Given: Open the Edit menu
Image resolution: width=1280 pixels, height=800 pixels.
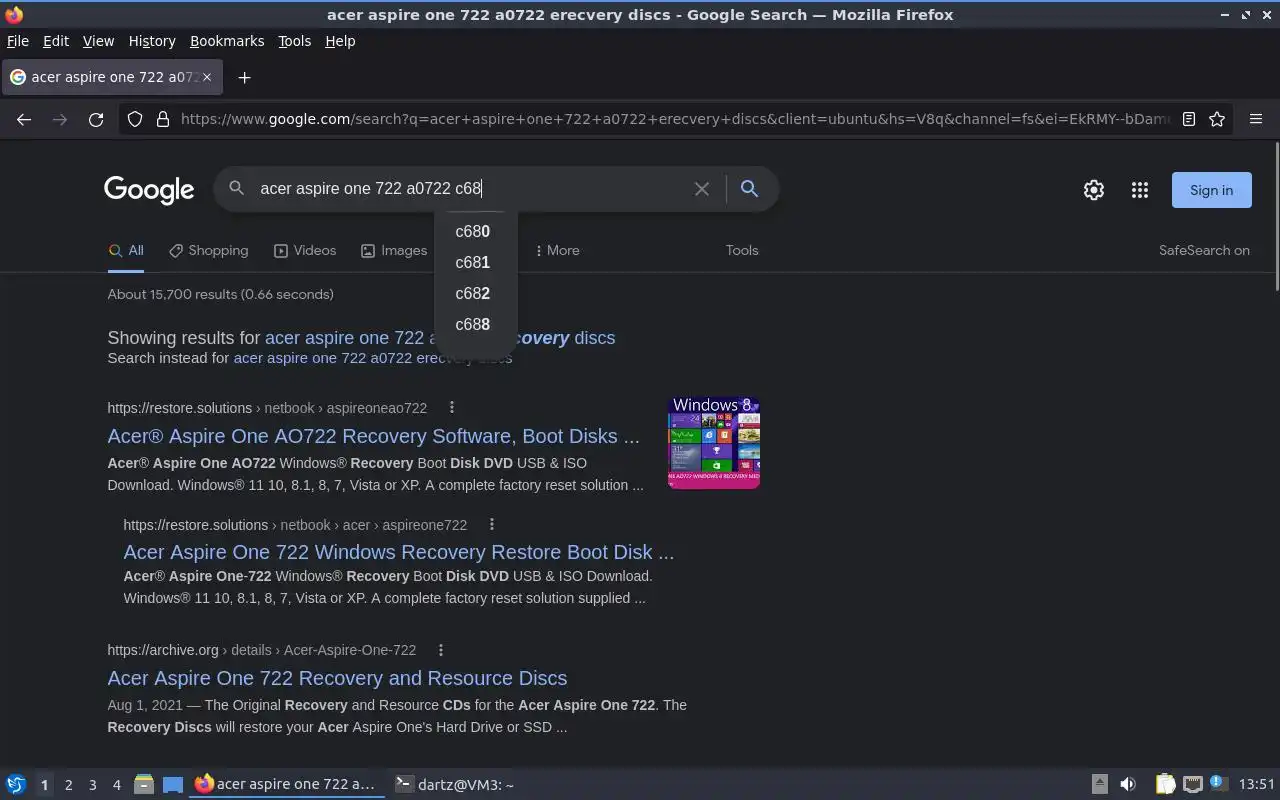Looking at the screenshot, I should [56, 41].
